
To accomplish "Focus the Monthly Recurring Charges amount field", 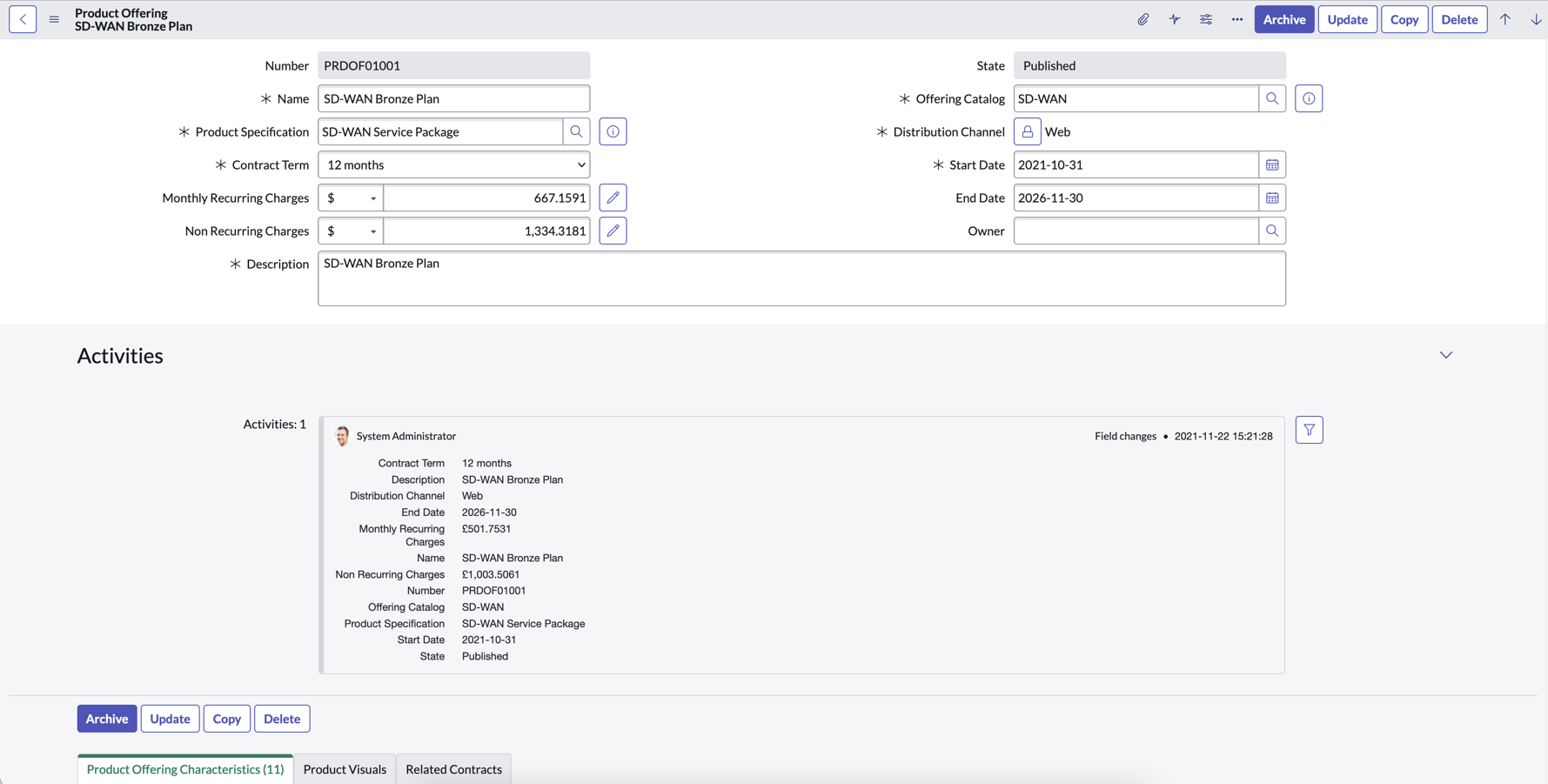I will coord(486,198).
